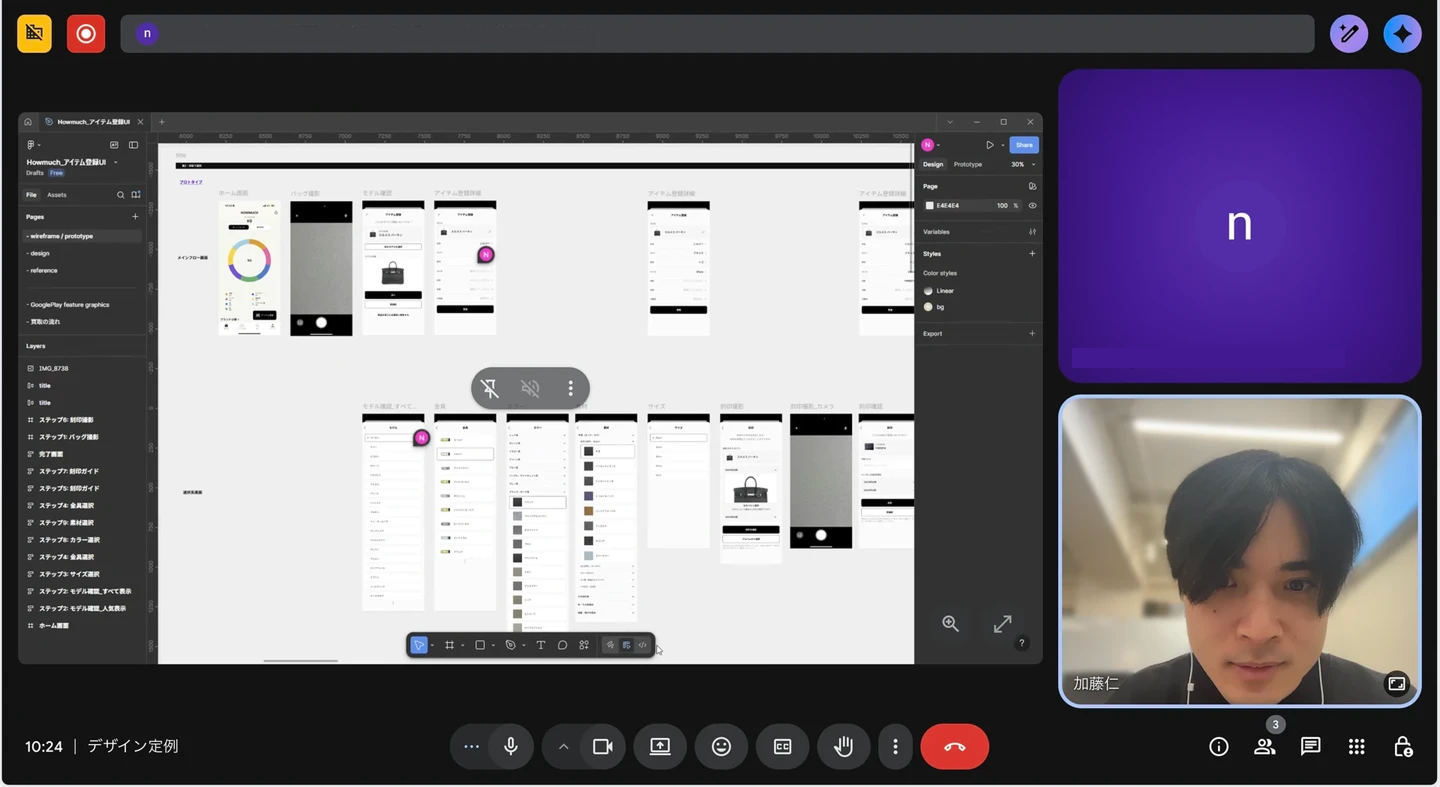Open chat with everyone panel
1440x787 pixels.
click(1310, 747)
